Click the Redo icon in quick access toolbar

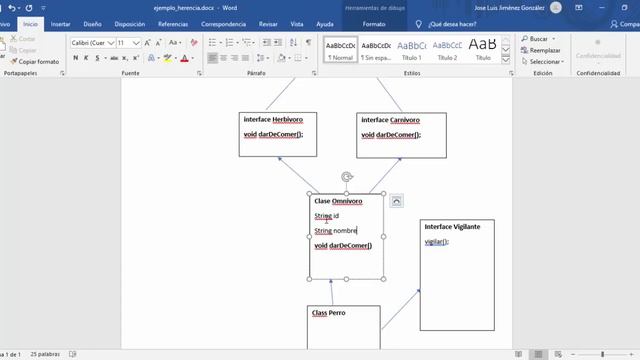(x=29, y=8)
